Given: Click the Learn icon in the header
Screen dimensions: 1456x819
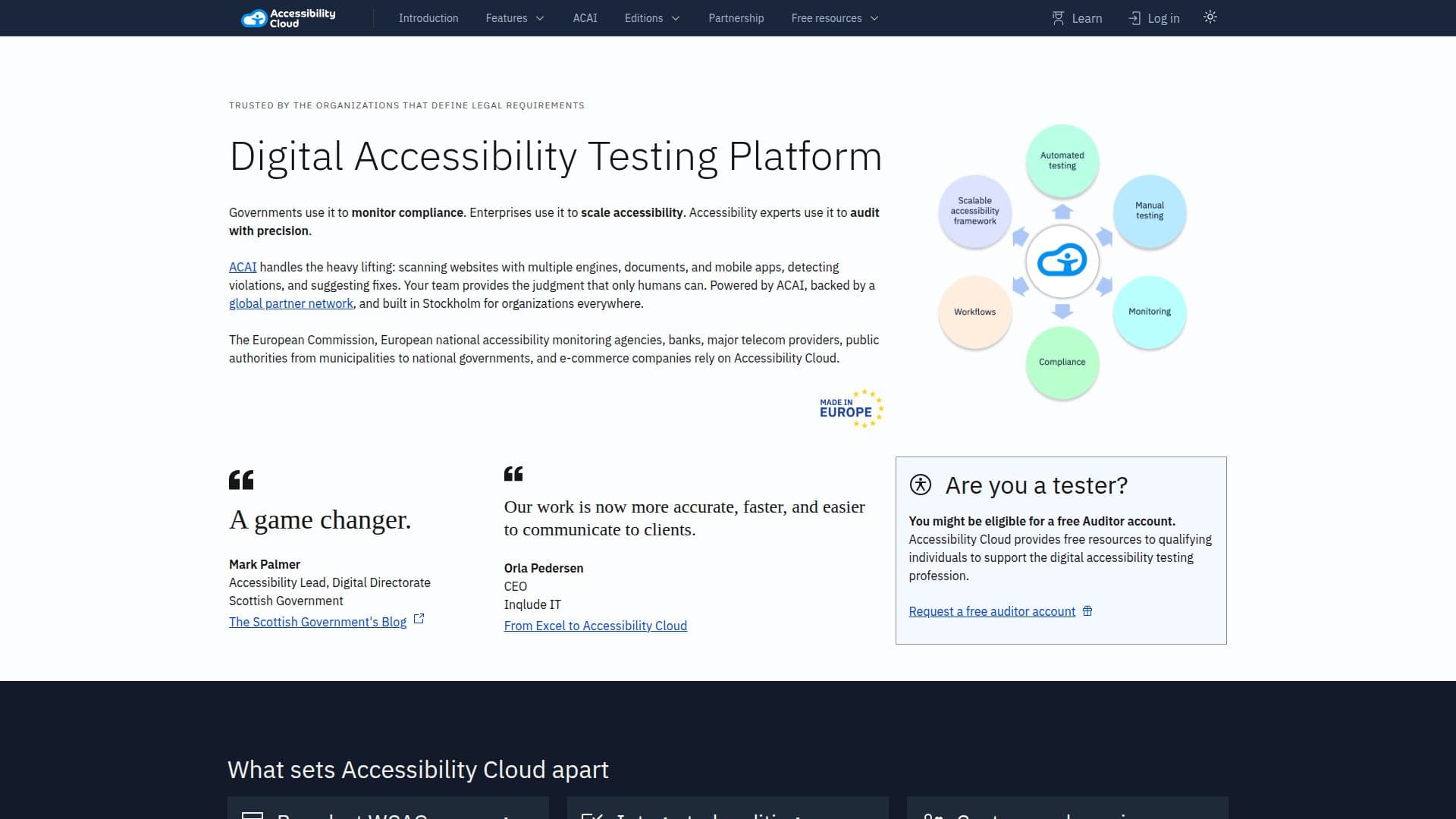Looking at the screenshot, I should 1058,18.
